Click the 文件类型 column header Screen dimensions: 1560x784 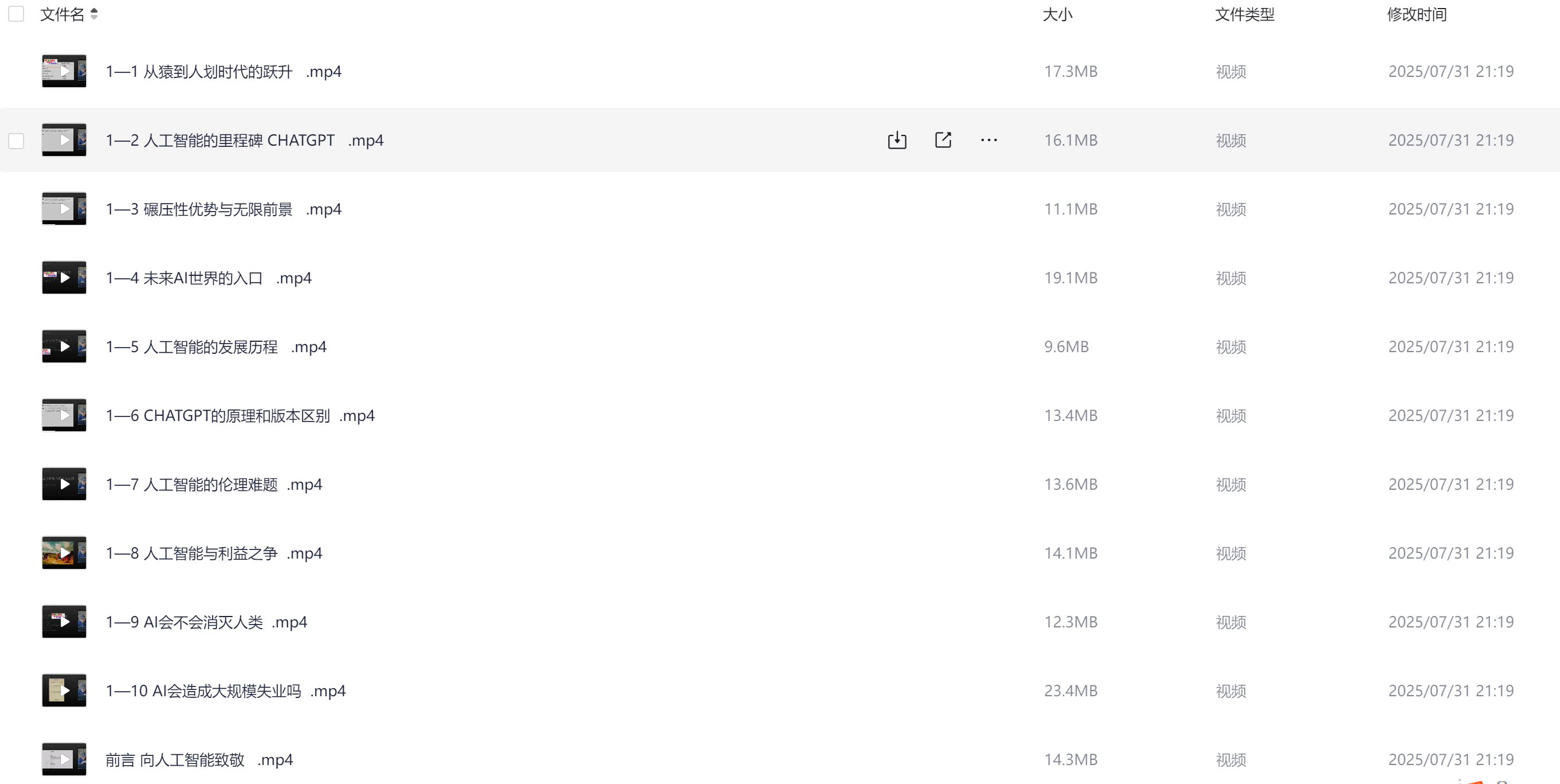click(1244, 14)
